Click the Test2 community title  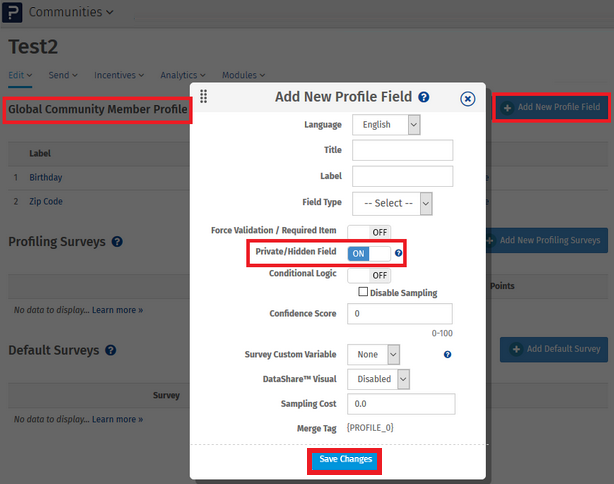point(33,47)
